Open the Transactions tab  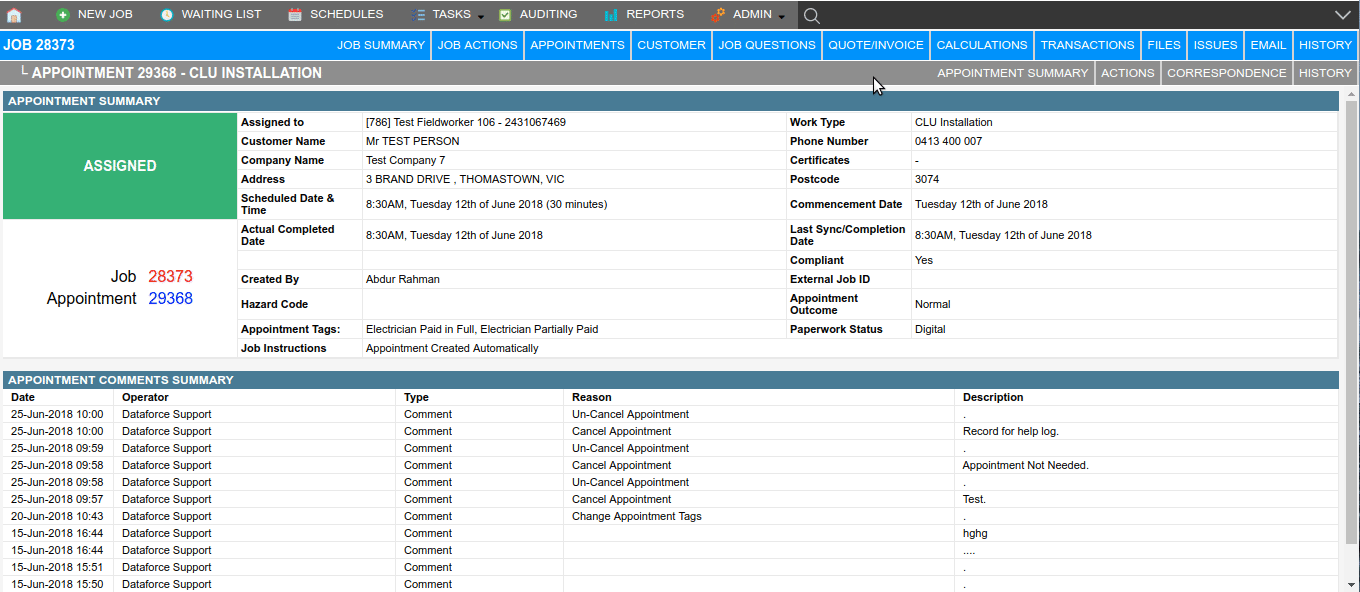pyautogui.click(x=1087, y=45)
